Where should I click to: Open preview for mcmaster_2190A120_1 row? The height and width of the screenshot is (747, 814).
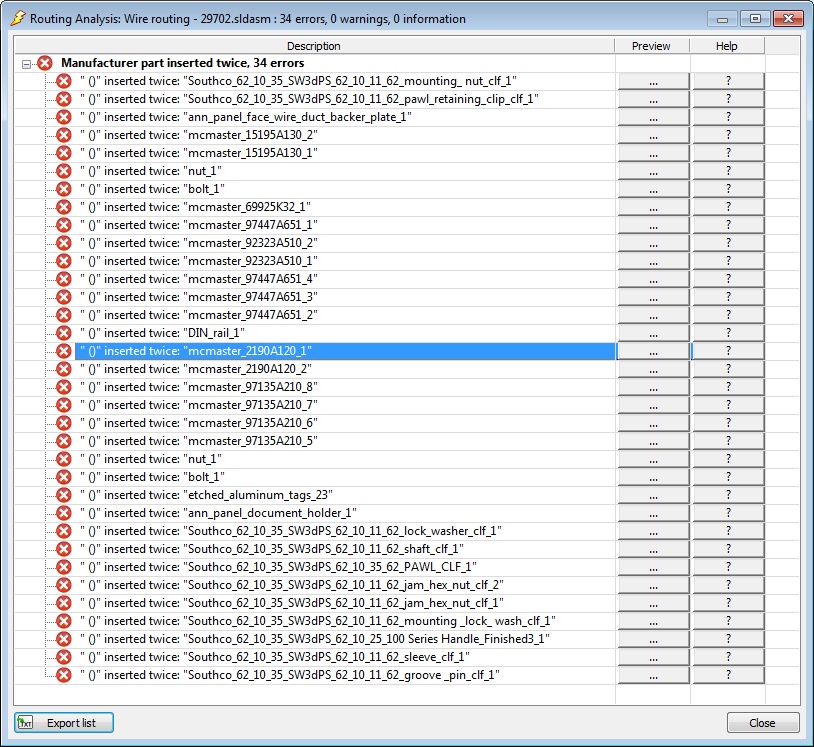coord(654,351)
